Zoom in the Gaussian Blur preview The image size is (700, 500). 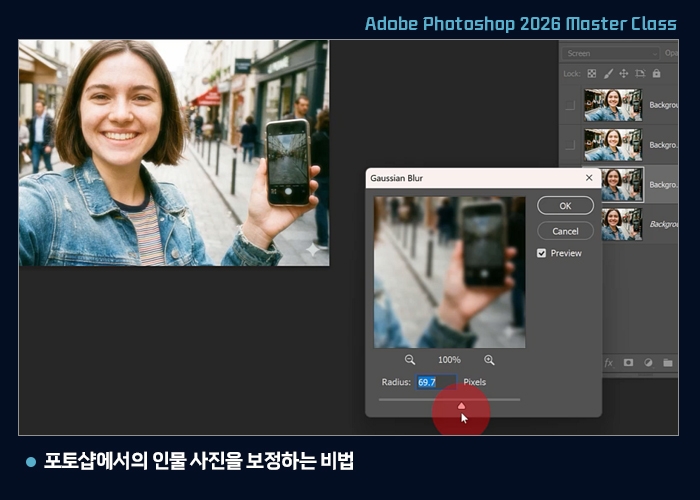pyautogui.click(x=489, y=360)
